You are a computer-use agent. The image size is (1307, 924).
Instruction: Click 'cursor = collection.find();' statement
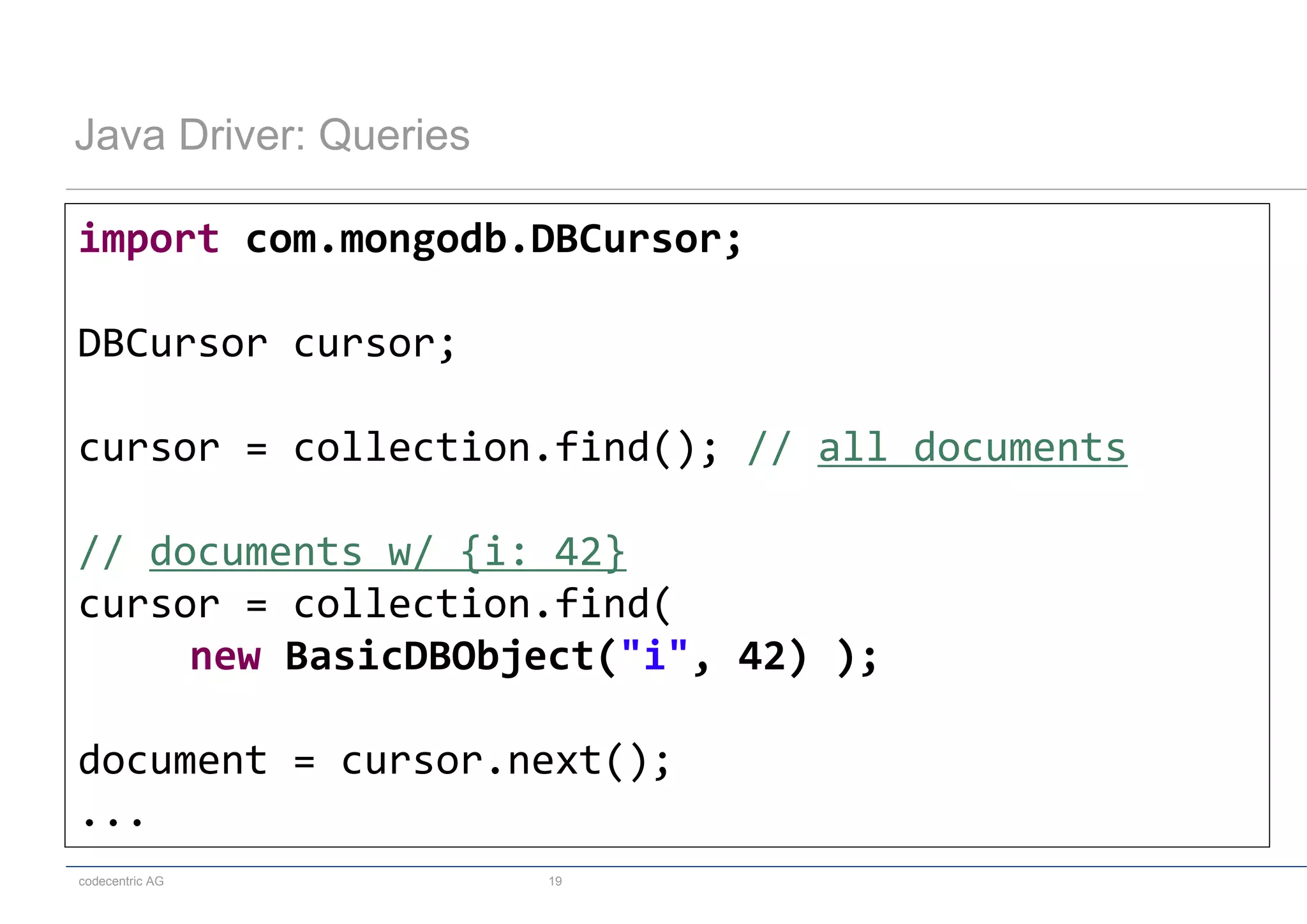point(398,449)
